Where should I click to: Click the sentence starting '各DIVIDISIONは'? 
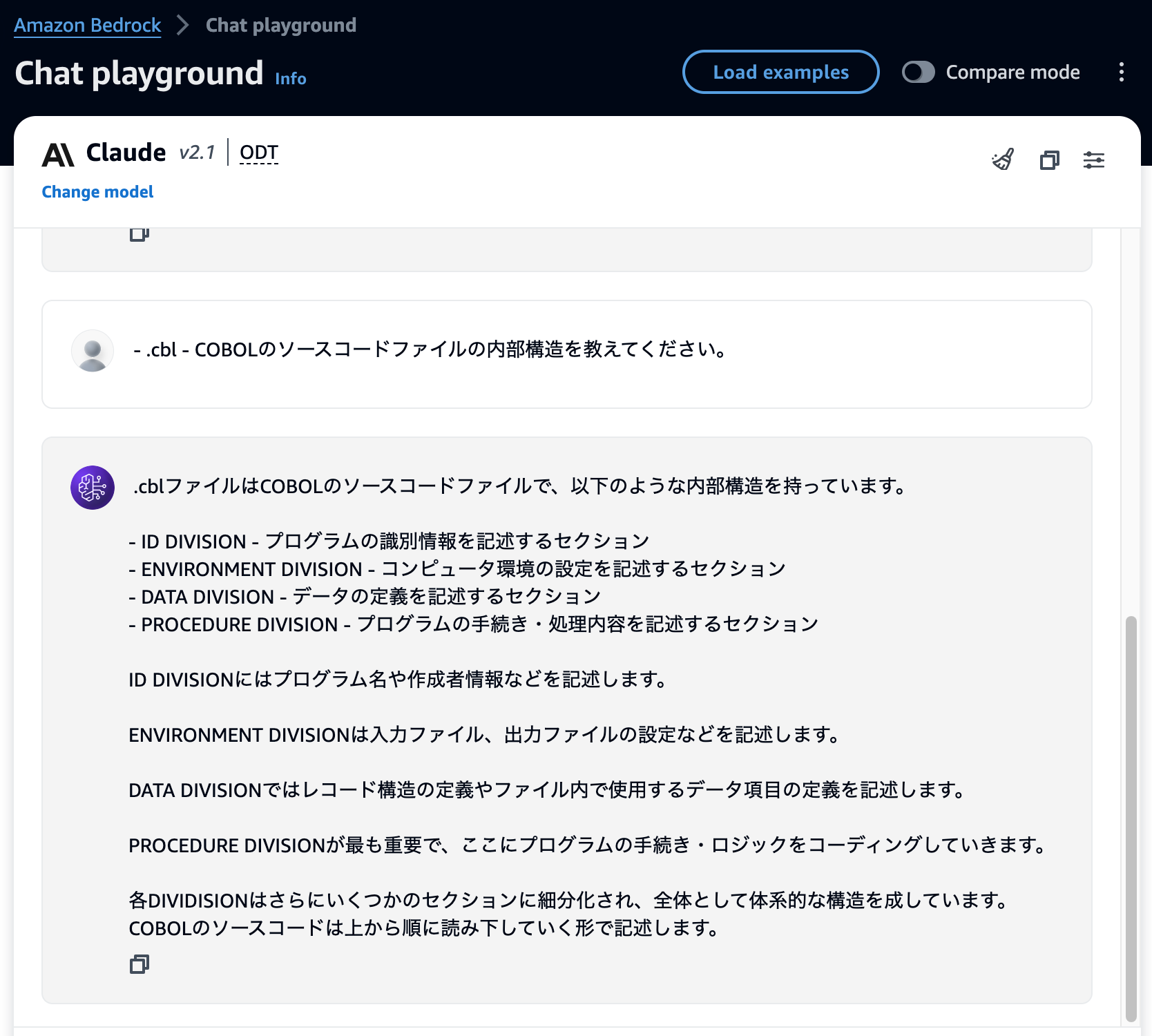[x=568, y=900]
